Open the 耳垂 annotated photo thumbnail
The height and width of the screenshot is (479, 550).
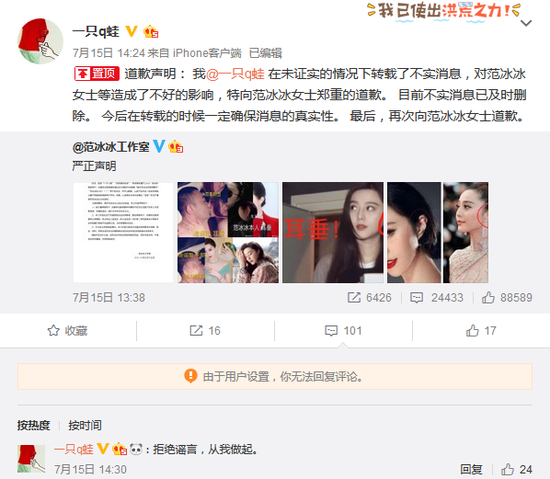point(333,232)
